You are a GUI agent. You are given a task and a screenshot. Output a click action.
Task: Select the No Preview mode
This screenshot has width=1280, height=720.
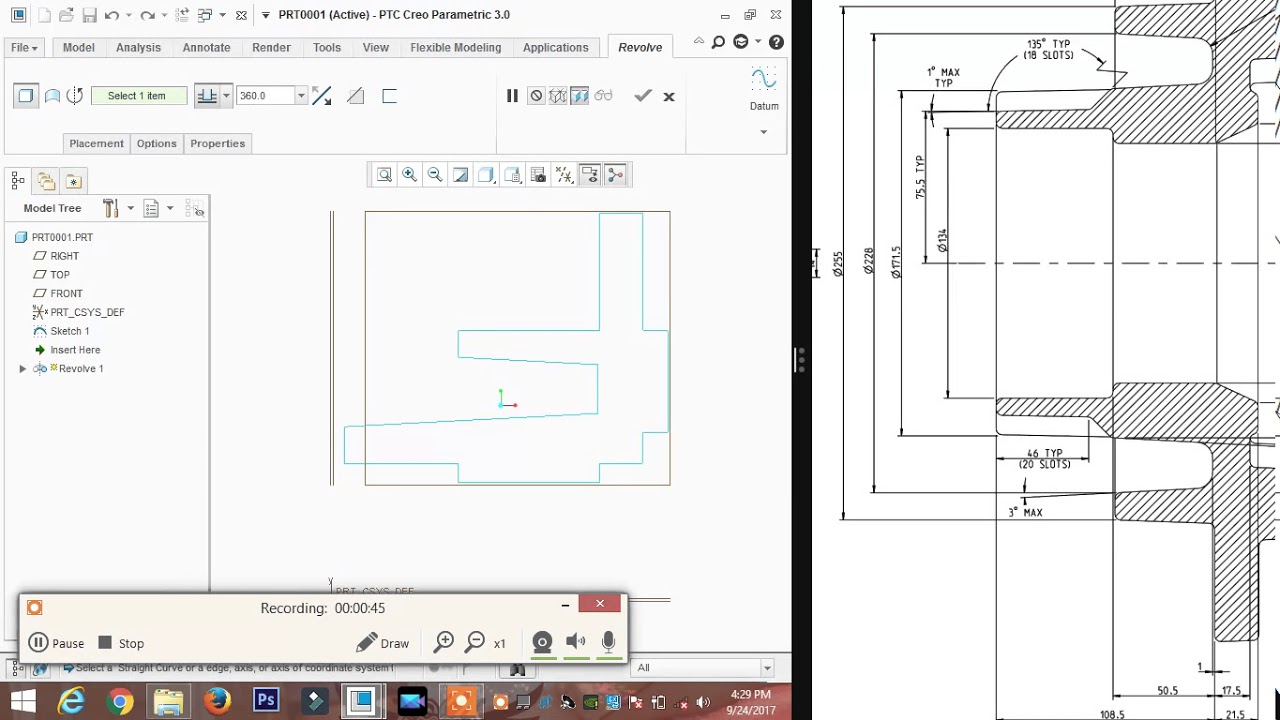click(x=536, y=96)
